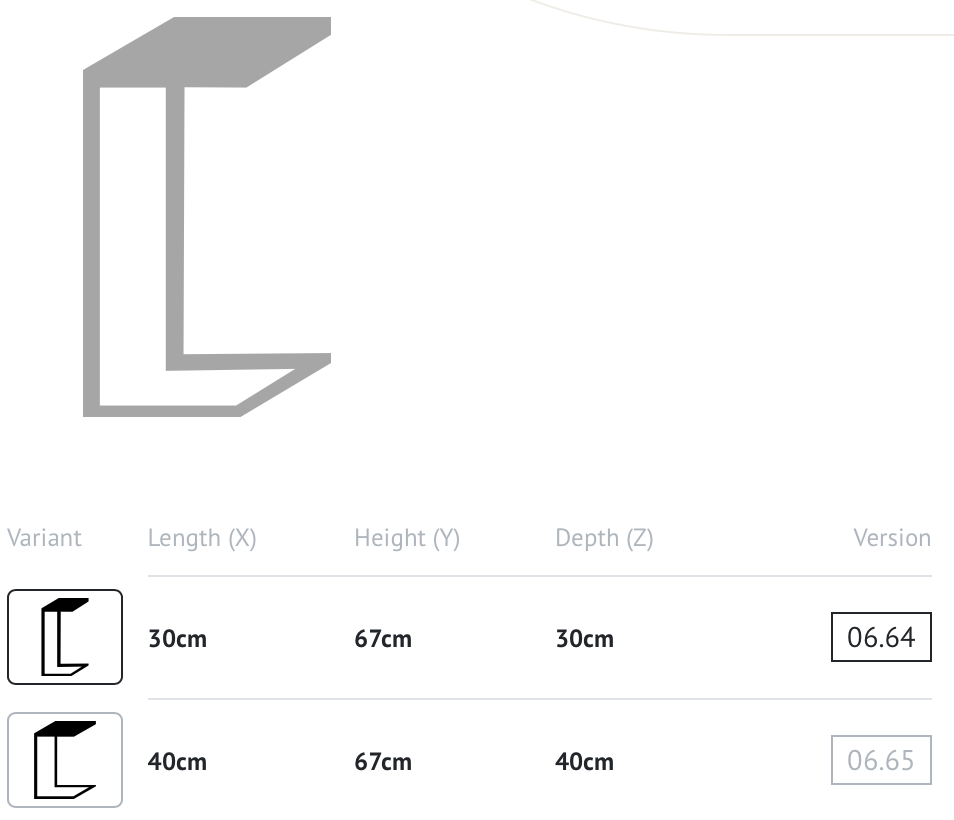Screen dimensions: 954x820
Task: Click the Variant column header
Action: click(x=44, y=538)
